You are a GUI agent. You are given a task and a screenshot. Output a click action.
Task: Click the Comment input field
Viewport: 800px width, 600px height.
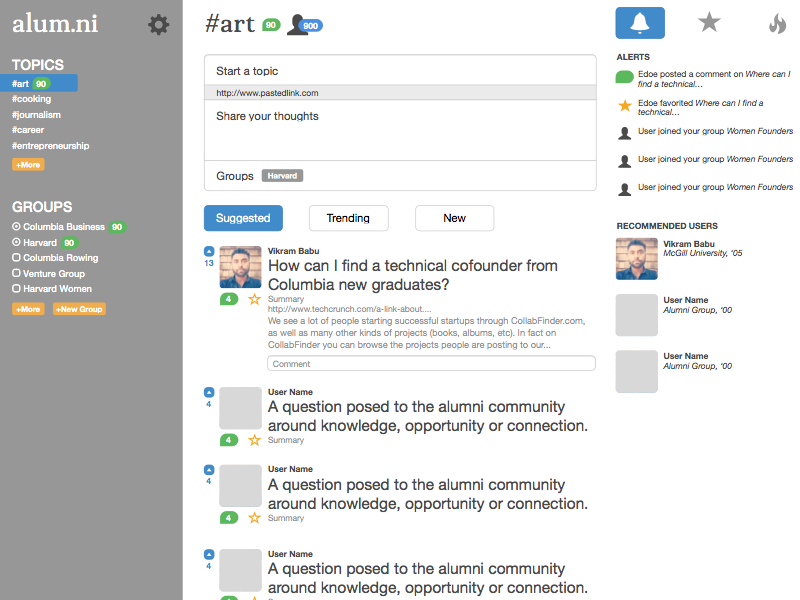tap(431, 364)
